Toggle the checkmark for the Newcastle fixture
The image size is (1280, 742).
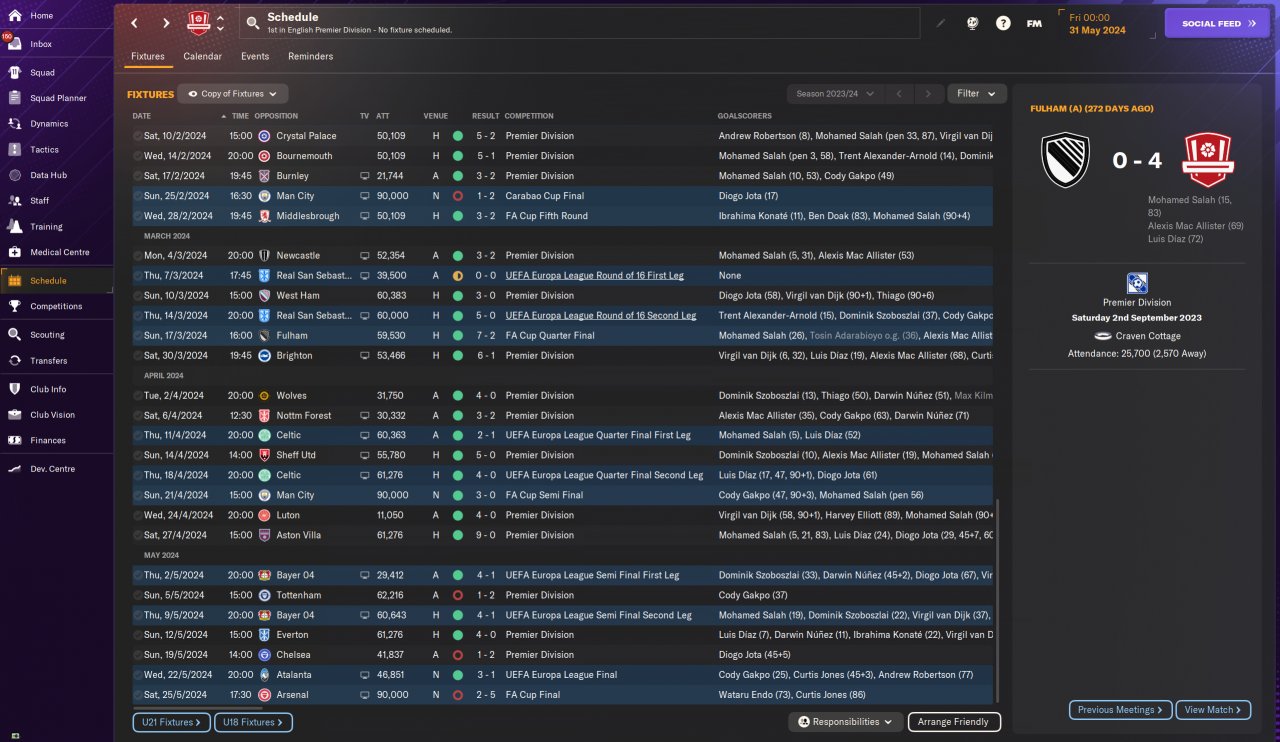coord(138,256)
